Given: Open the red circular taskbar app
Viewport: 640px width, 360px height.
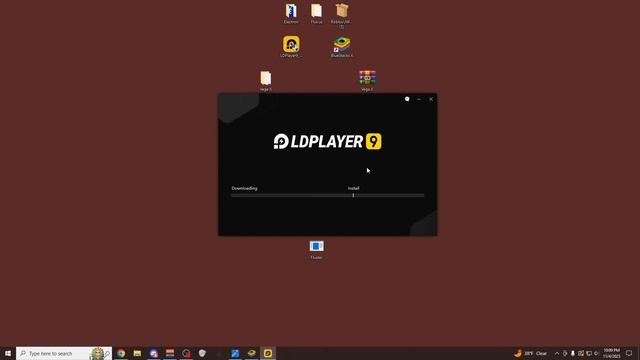Looking at the screenshot, I should point(186,353).
